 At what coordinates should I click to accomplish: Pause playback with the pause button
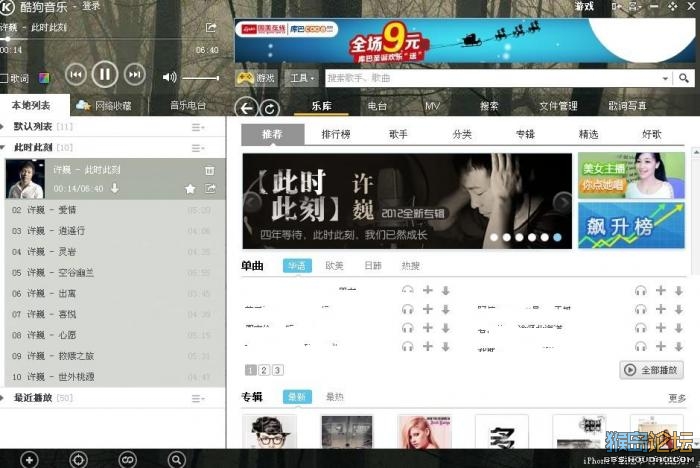[x=105, y=74]
